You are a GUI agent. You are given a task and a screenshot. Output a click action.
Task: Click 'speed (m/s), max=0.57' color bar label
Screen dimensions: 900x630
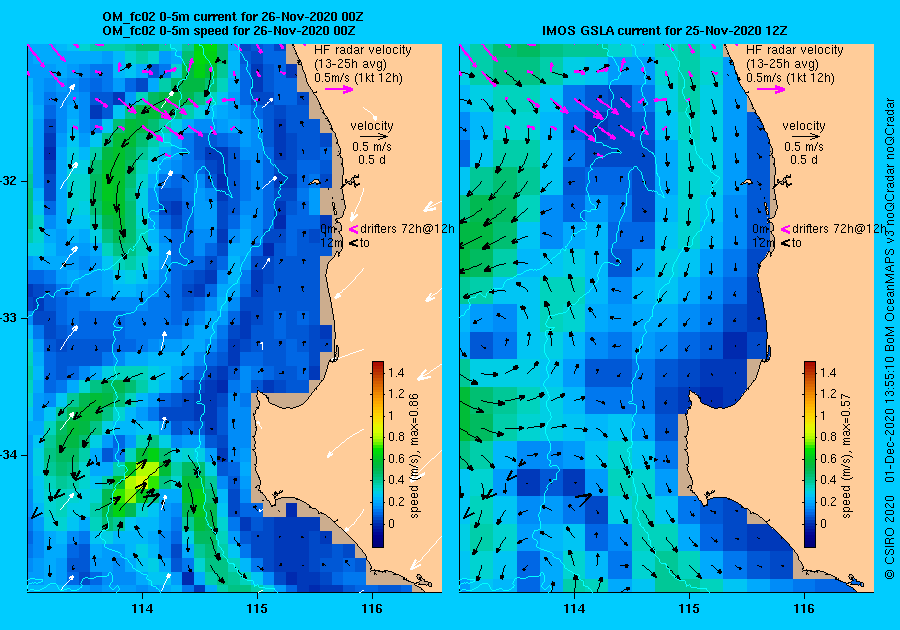click(846, 455)
